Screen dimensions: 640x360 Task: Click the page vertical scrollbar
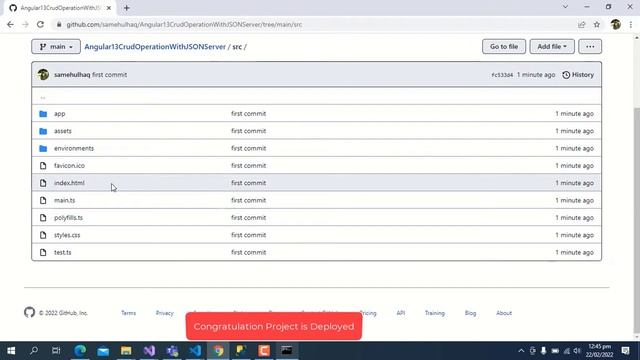click(x=636, y=220)
